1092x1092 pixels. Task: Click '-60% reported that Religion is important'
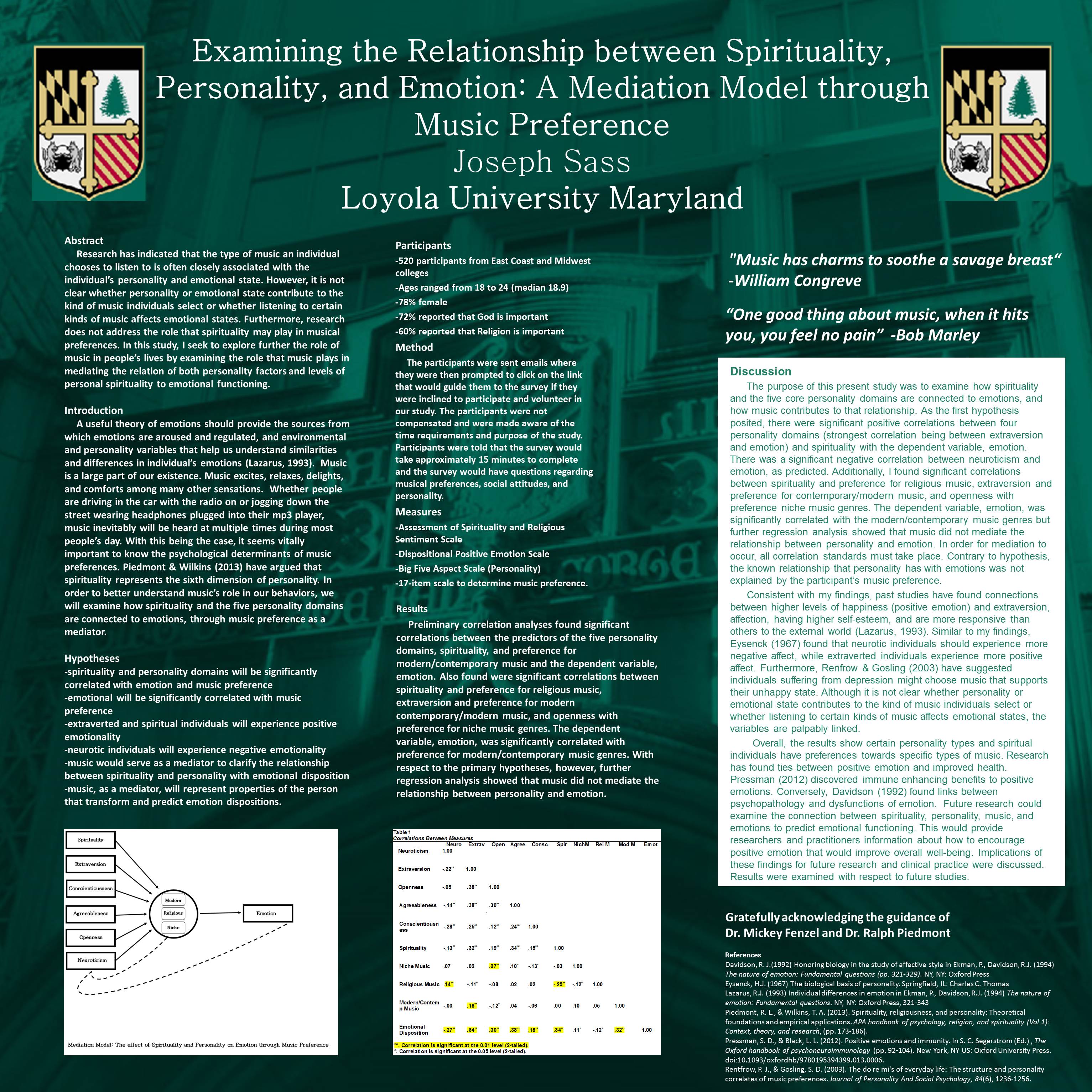[x=479, y=332]
